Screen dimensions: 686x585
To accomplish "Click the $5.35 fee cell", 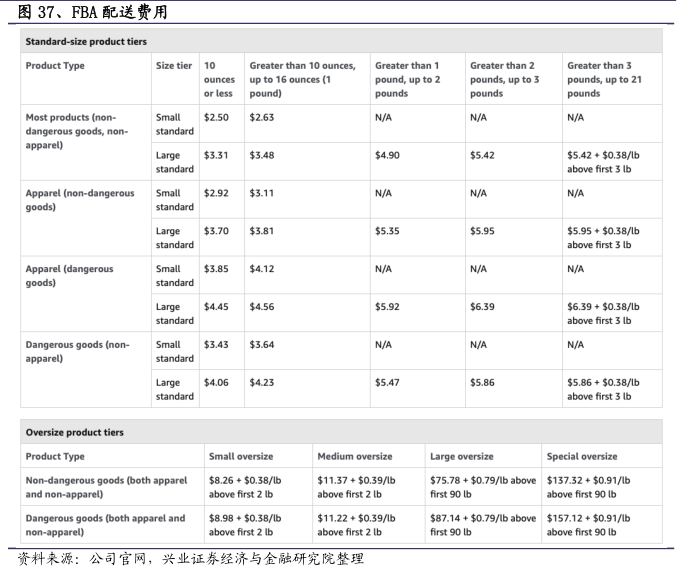I will pyautogui.click(x=387, y=231).
